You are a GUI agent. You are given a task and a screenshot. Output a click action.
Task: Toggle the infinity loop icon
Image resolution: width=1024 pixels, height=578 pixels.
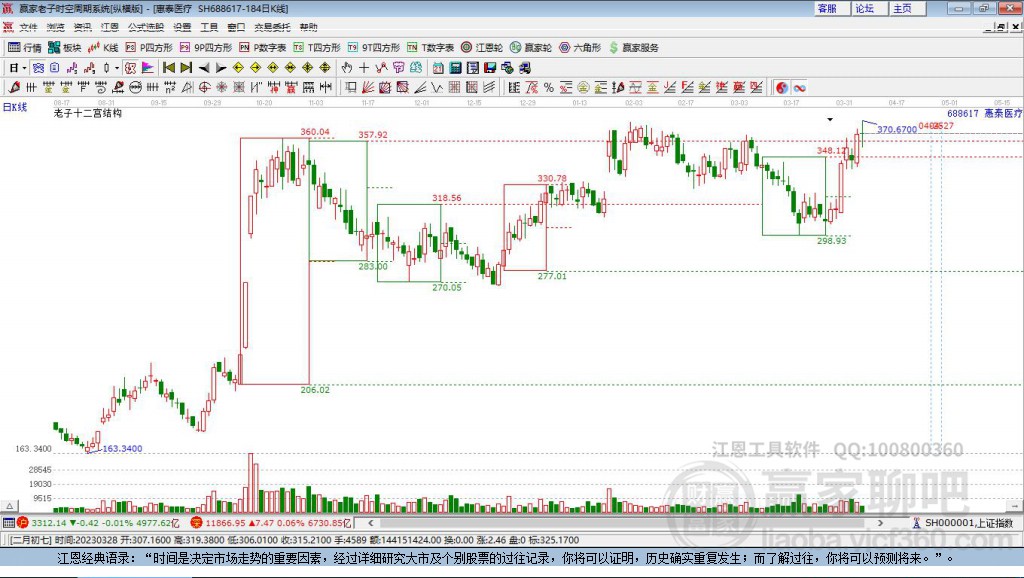[799, 88]
